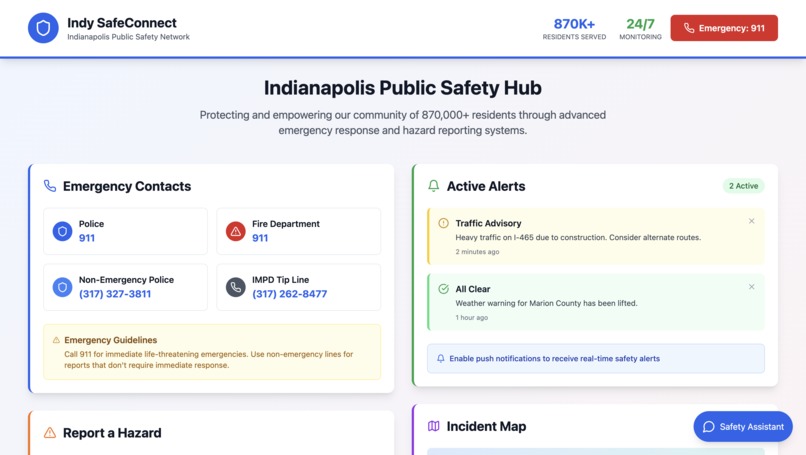Click Indianapolis Public Safety Hub heading
The width and height of the screenshot is (806, 455).
[x=402, y=88]
